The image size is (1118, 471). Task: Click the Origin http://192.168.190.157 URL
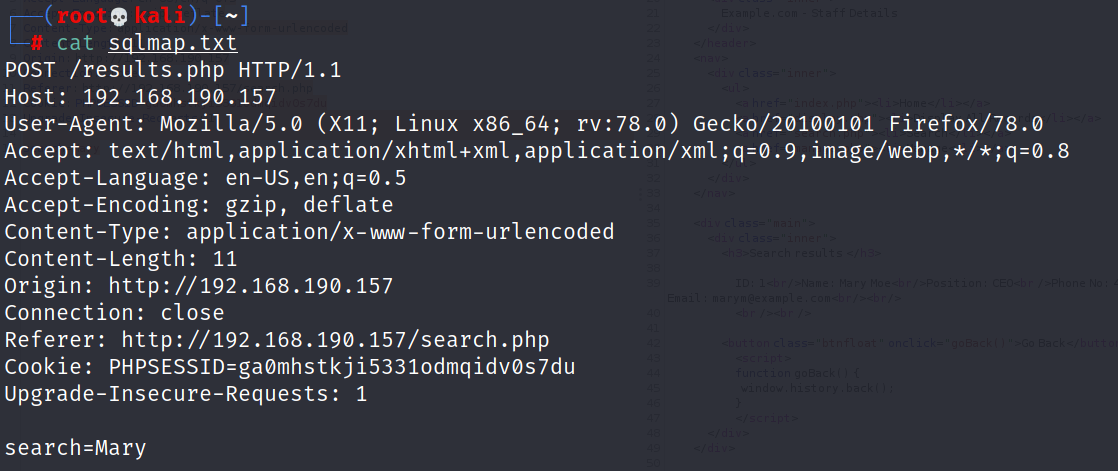[x=251, y=286]
